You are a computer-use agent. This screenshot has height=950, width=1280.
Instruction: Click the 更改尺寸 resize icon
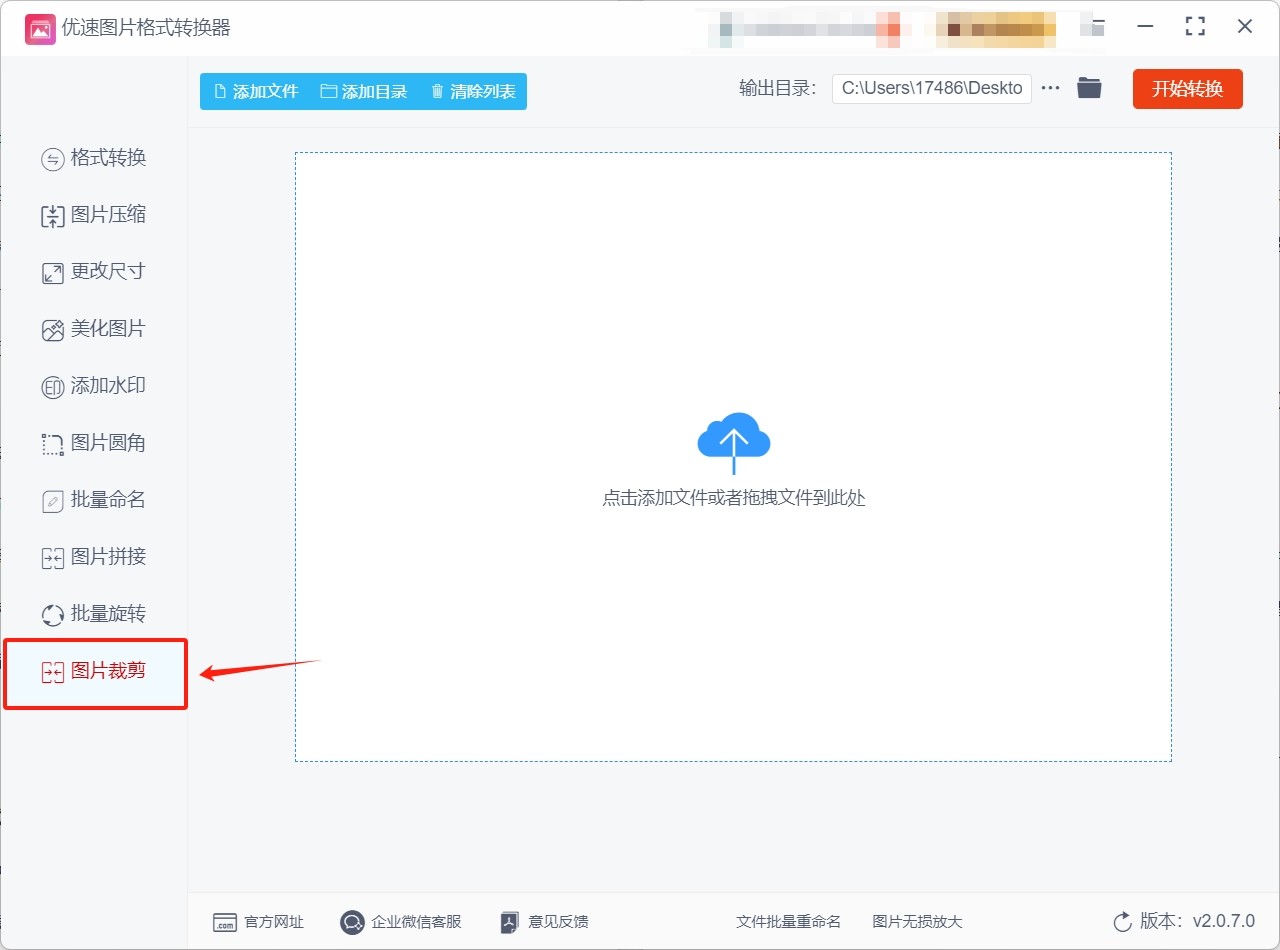click(52, 273)
